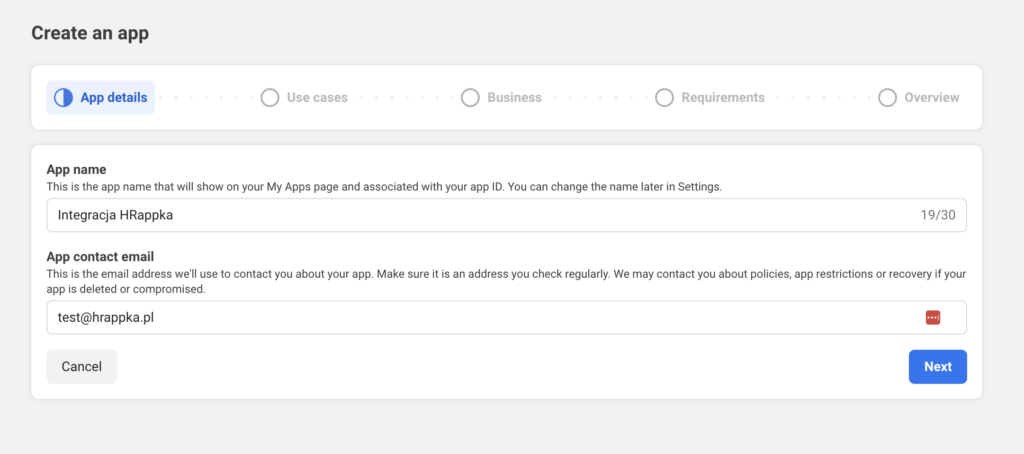The width and height of the screenshot is (1024, 454).
Task: Focus the App contact email input field
Action: point(480,317)
